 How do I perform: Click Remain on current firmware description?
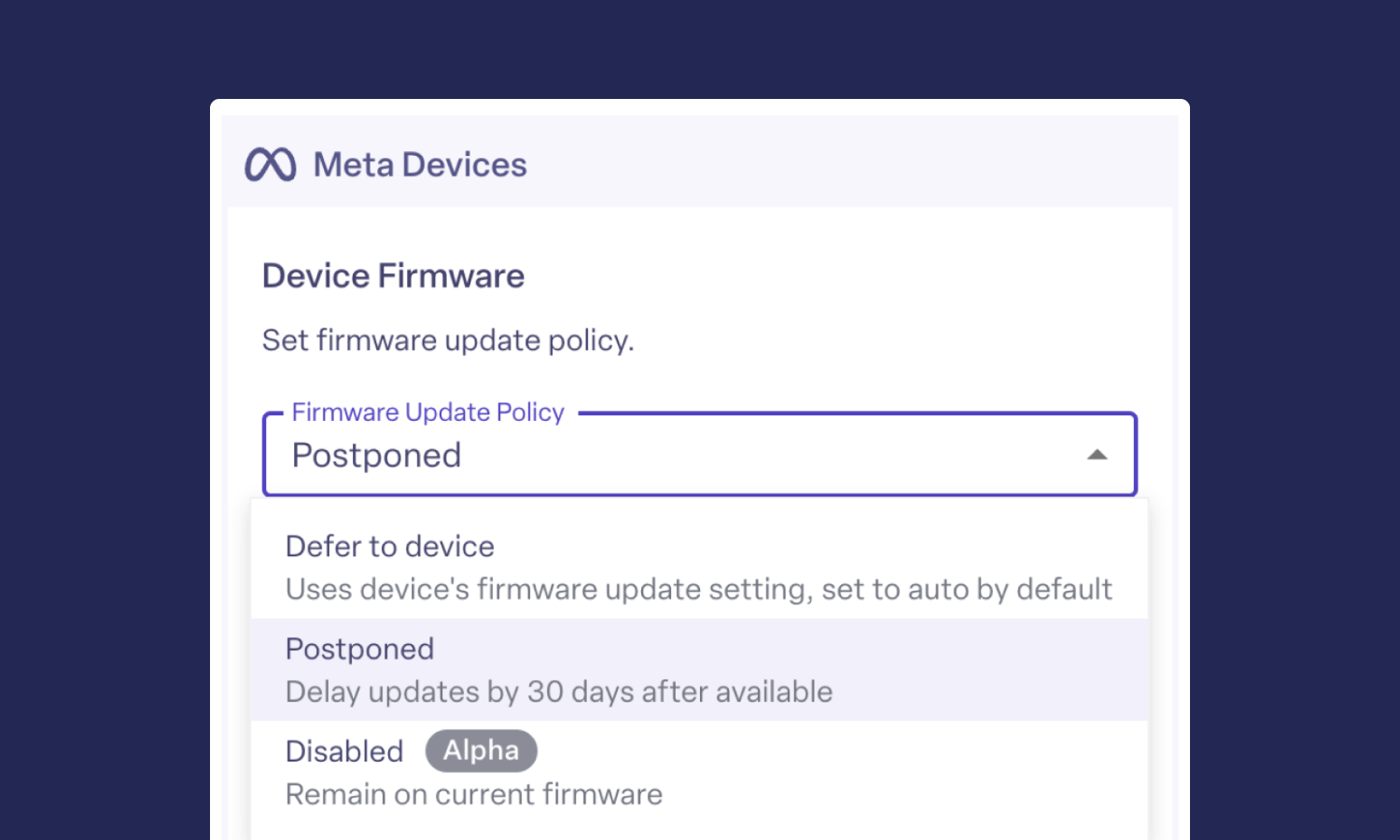[x=474, y=794]
